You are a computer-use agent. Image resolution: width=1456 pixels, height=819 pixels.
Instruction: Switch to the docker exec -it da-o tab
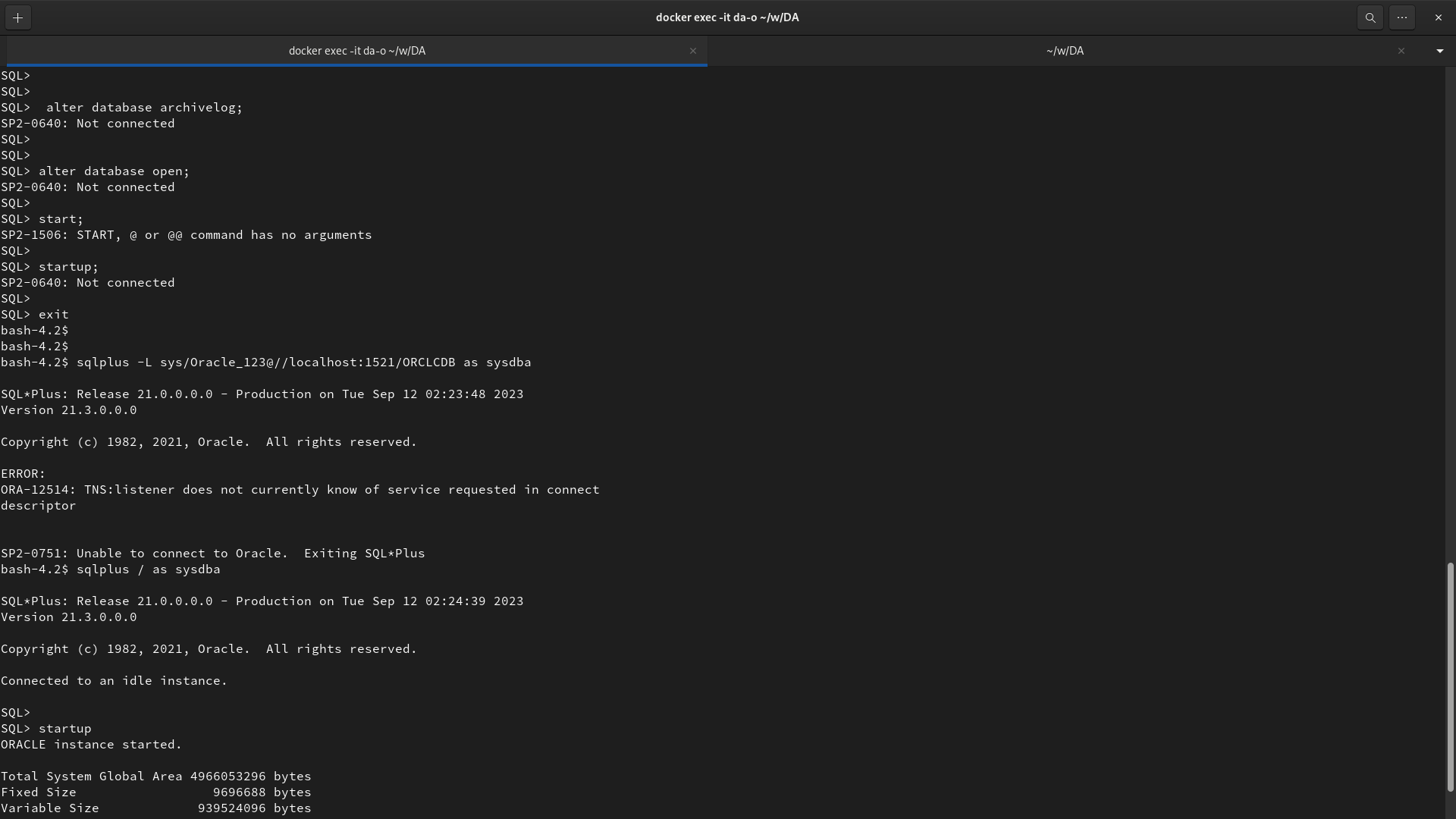tap(356, 51)
